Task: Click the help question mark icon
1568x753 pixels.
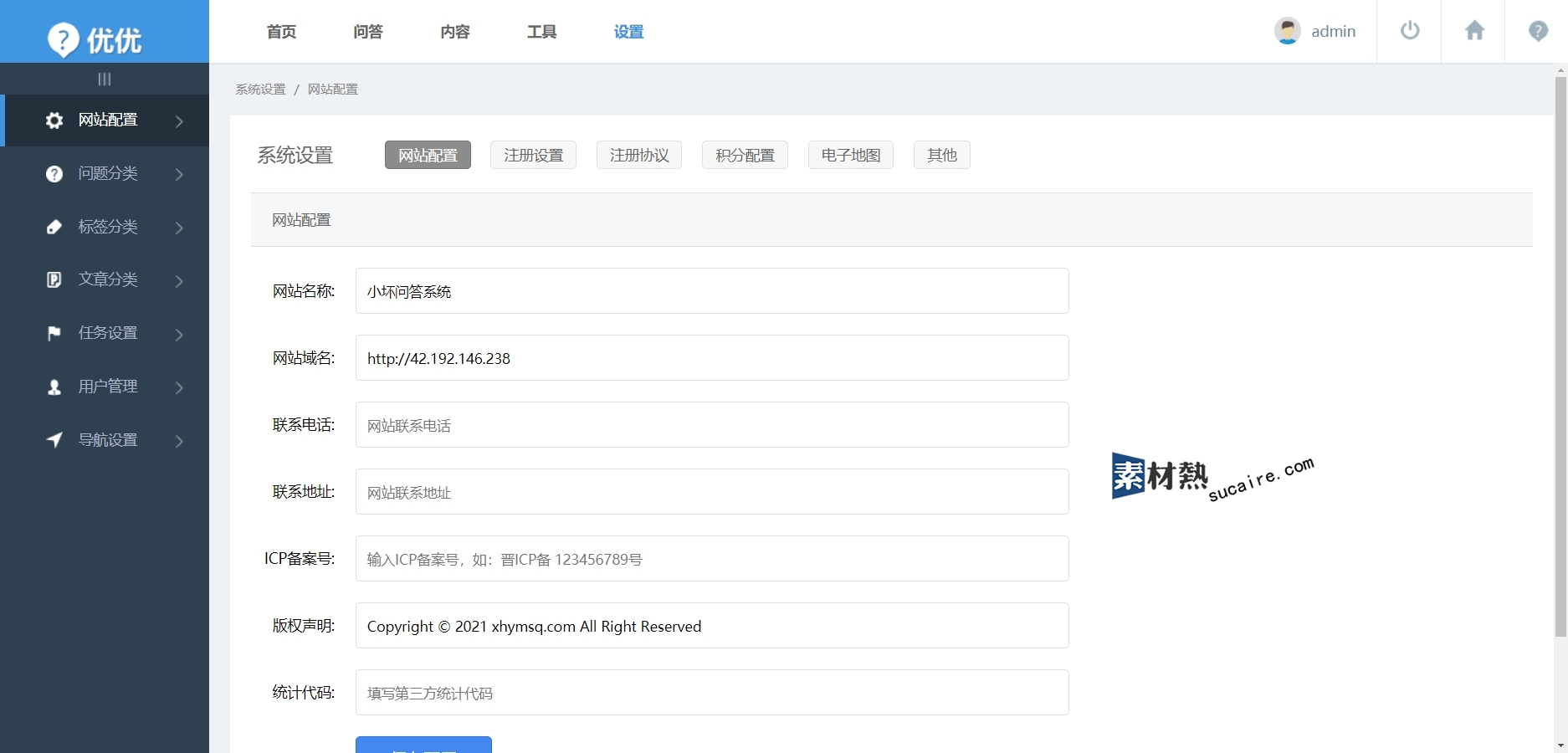Action: (1538, 31)
